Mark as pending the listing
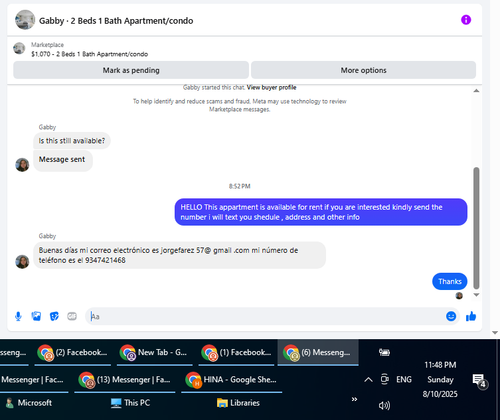500x420 pixels. [x=131, y=70]
